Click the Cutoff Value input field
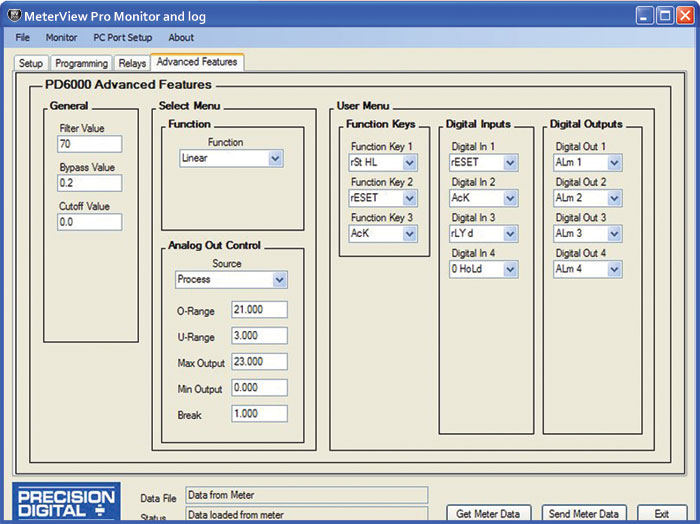The width and height of the screenshot is (700, 524). tap(89, 222)
